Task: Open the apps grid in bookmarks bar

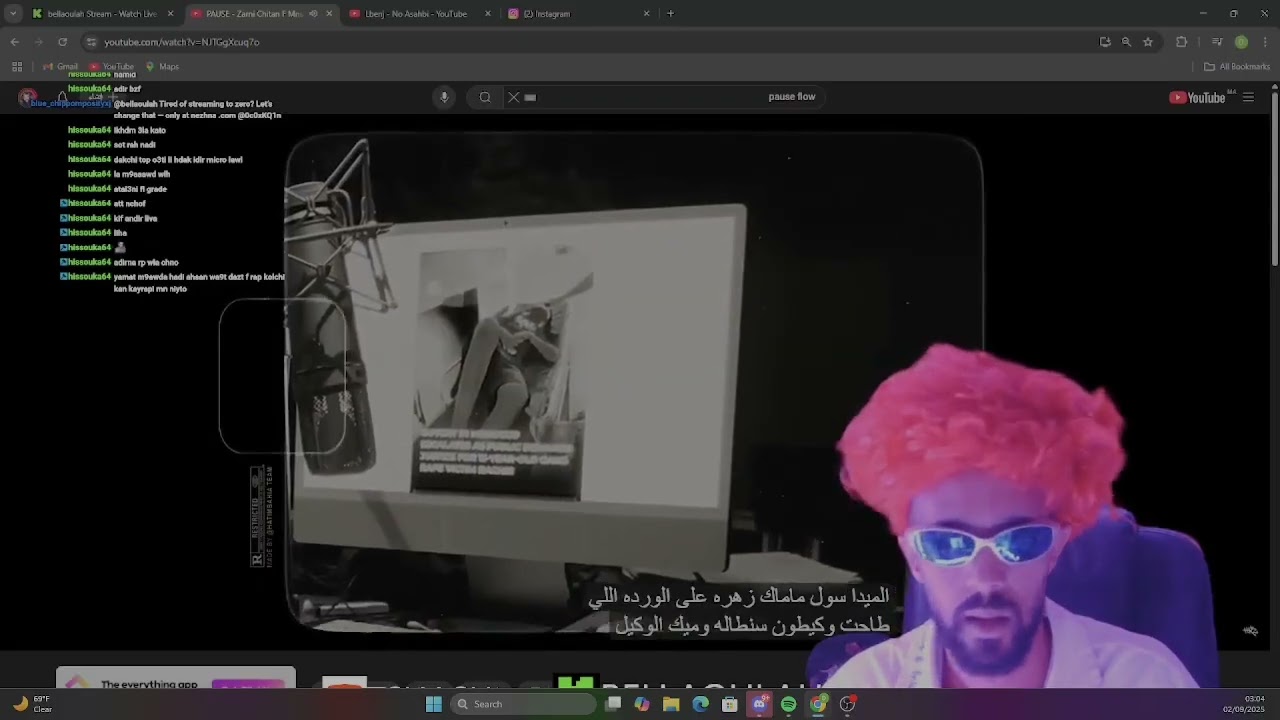Action: [x=17, y=67]
